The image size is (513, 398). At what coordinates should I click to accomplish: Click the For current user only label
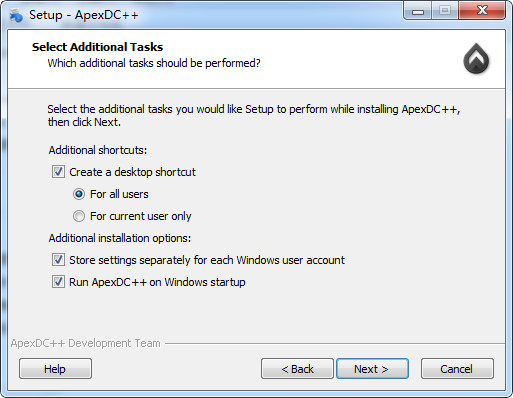pyautogui.click(x=141, y=216)
